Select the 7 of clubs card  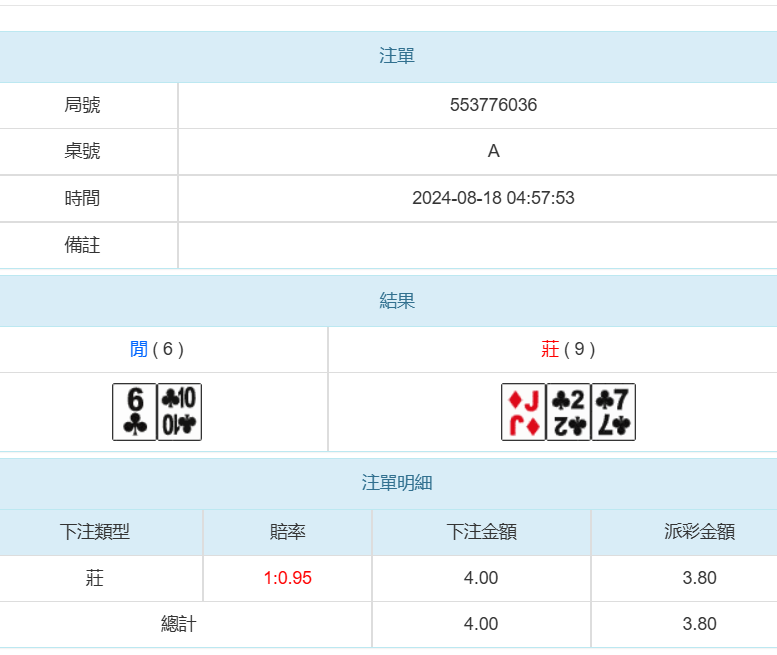[613, 411]
